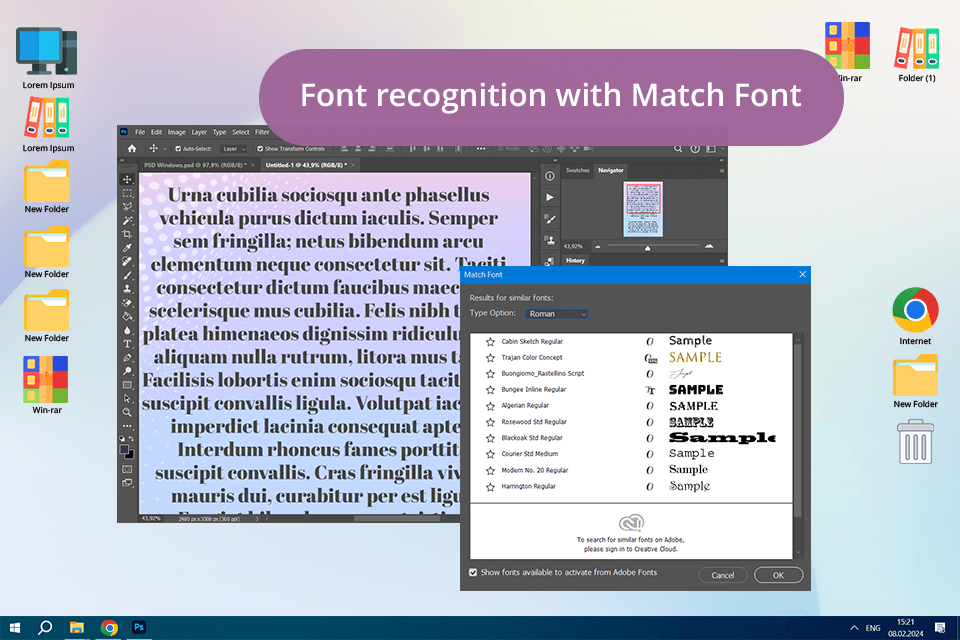
Task: Show hidden icons in system tray
Action: pos(854,628)
